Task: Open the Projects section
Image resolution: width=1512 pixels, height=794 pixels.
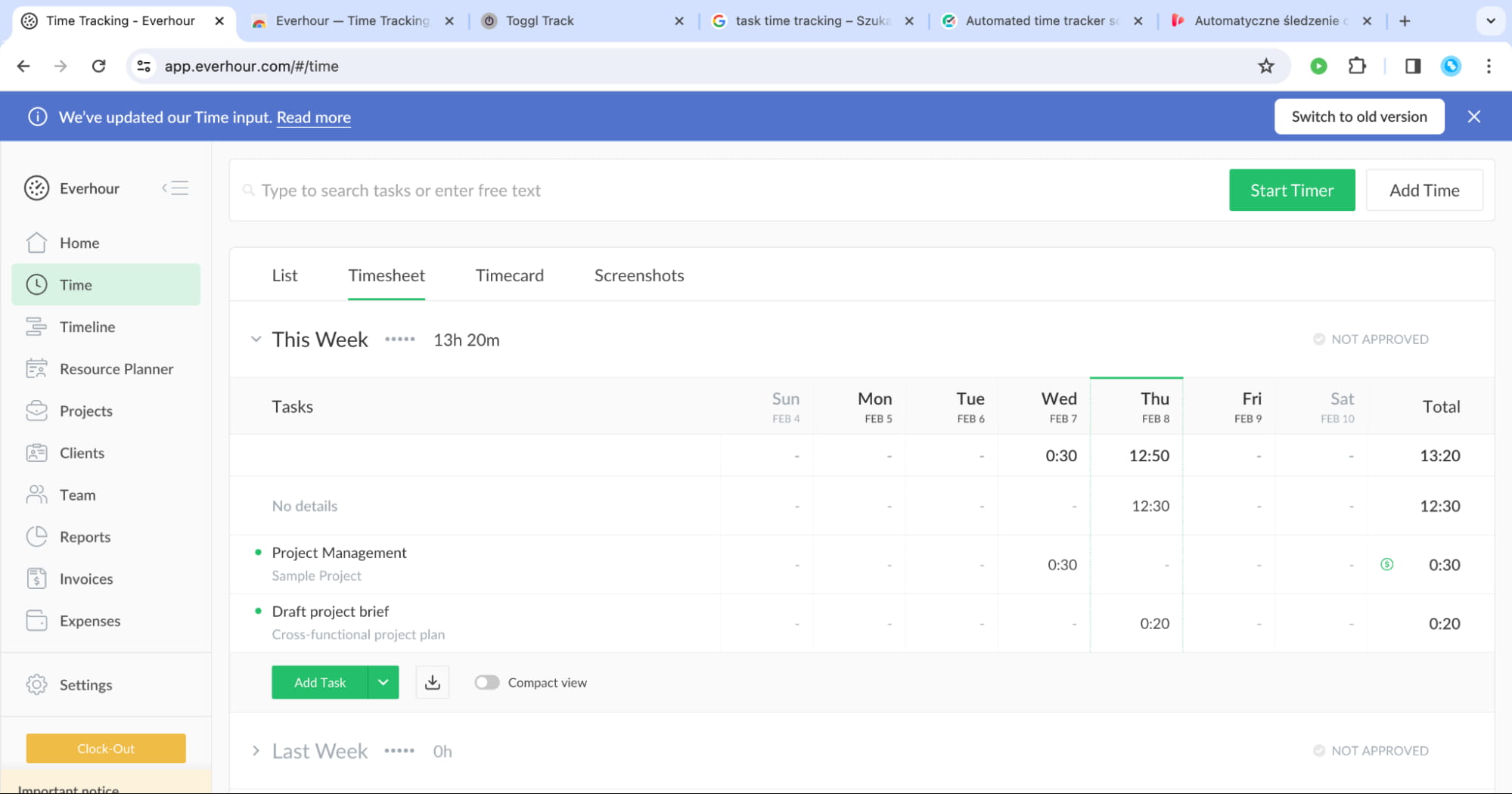Action: tap(86, 411)
